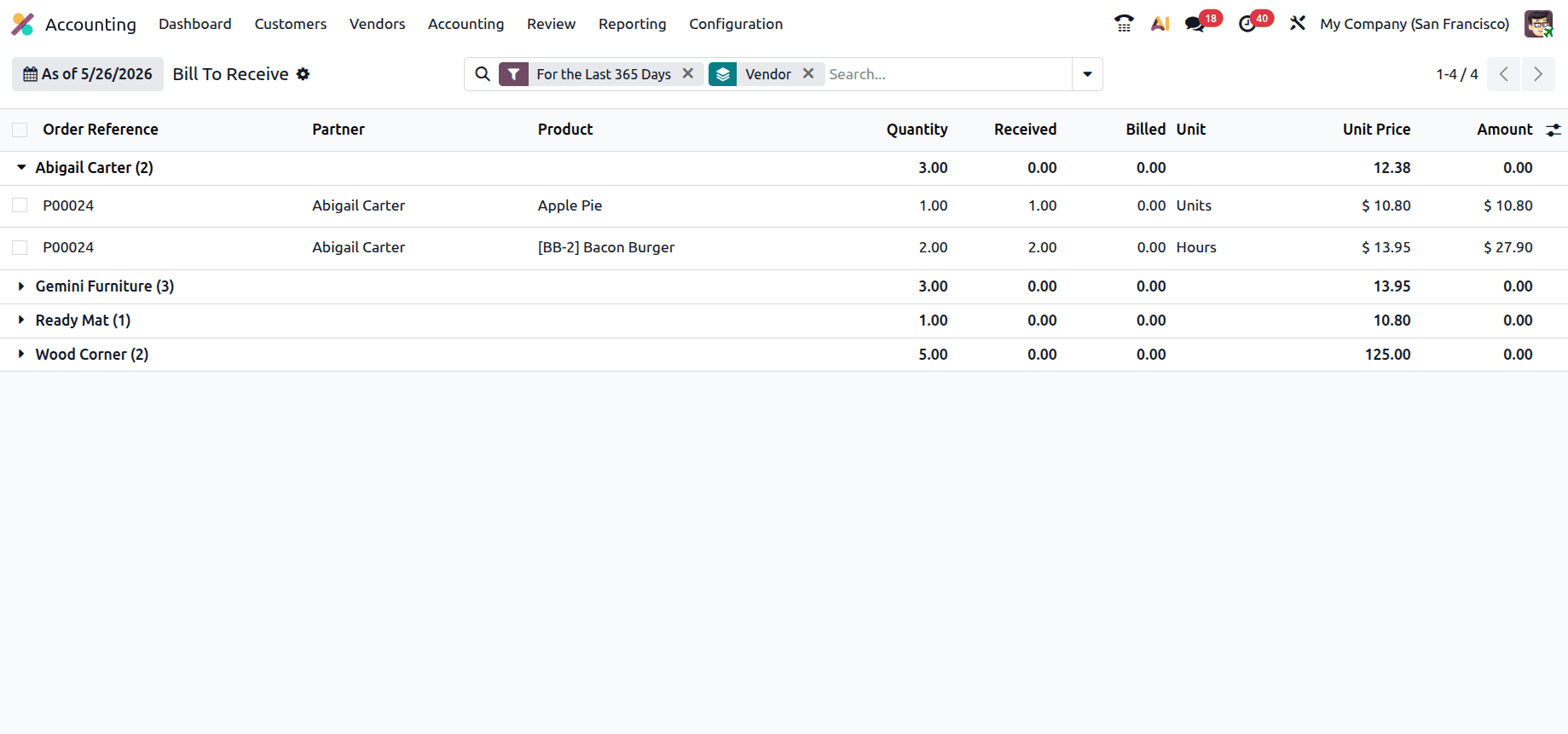
Task: Click the 125.00 Wood Corner unit price total
Action: (x=1388, y=355)
